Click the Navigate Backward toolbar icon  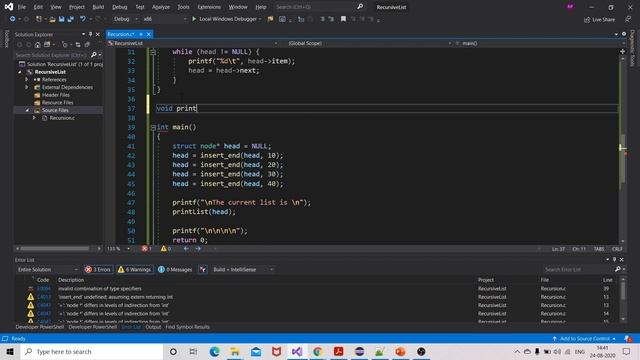(13, 19)
